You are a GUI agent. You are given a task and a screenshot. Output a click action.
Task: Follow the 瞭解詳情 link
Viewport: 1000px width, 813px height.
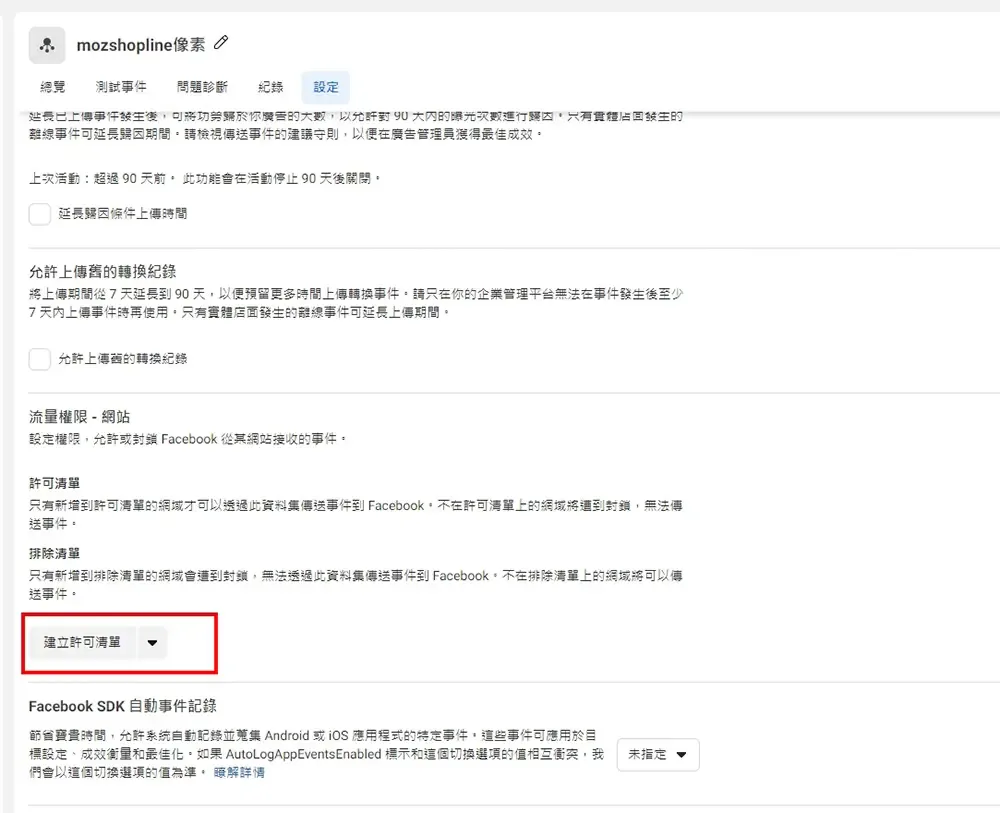click(x=239, y=773)
